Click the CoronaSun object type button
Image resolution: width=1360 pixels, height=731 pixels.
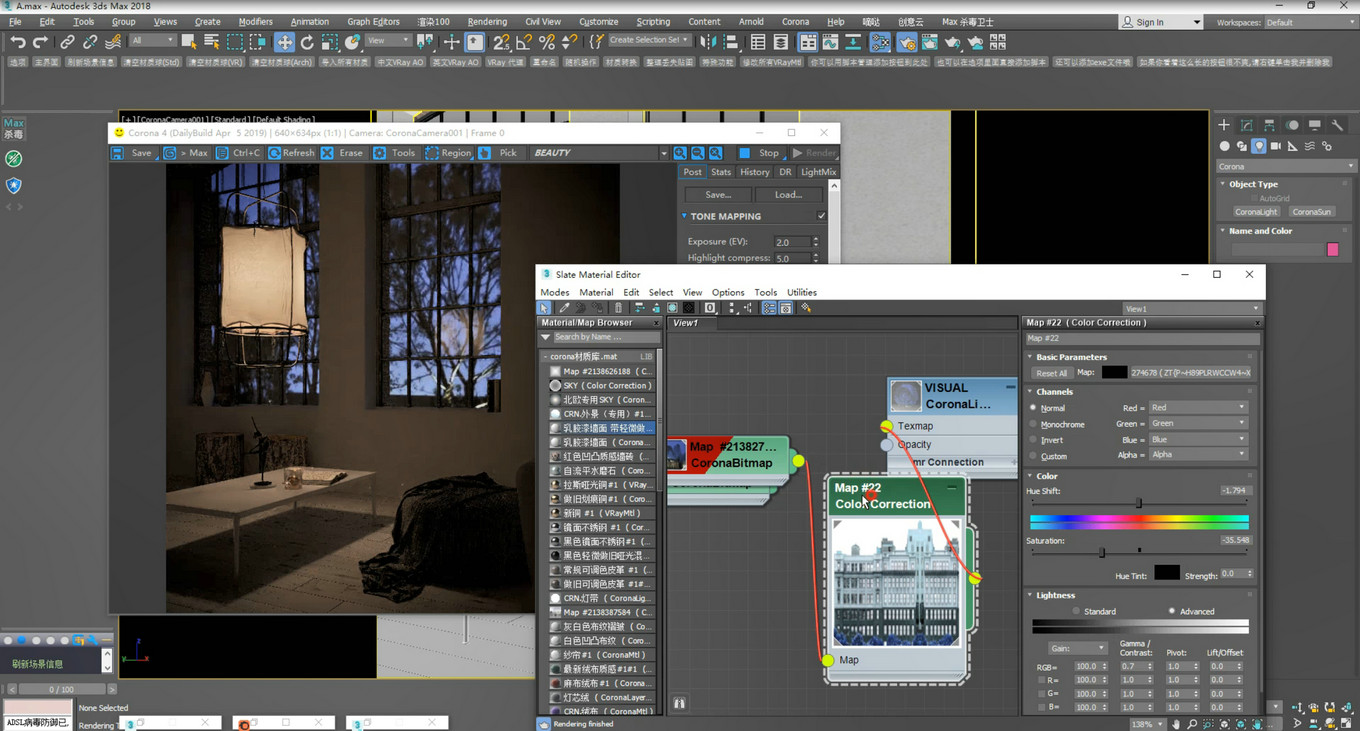tap(1311, 212)
